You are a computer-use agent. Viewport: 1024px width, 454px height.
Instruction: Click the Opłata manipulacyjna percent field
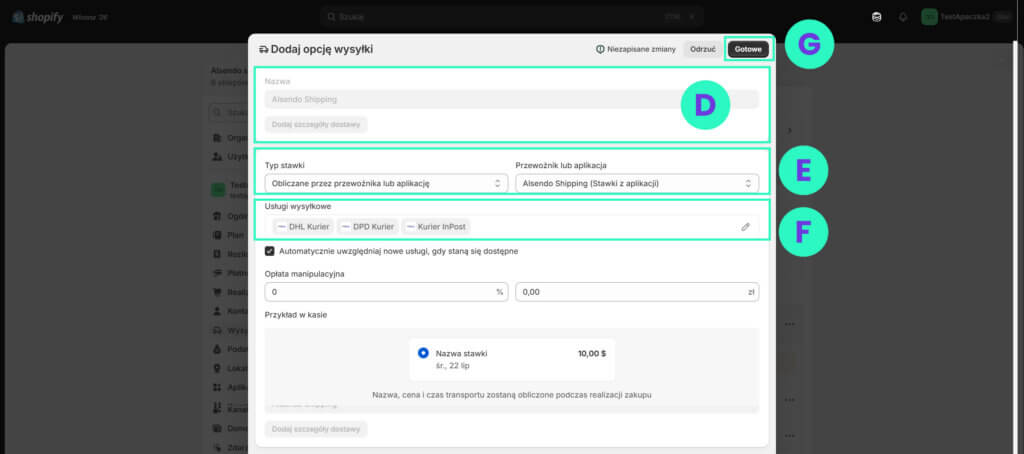point(386,292)
